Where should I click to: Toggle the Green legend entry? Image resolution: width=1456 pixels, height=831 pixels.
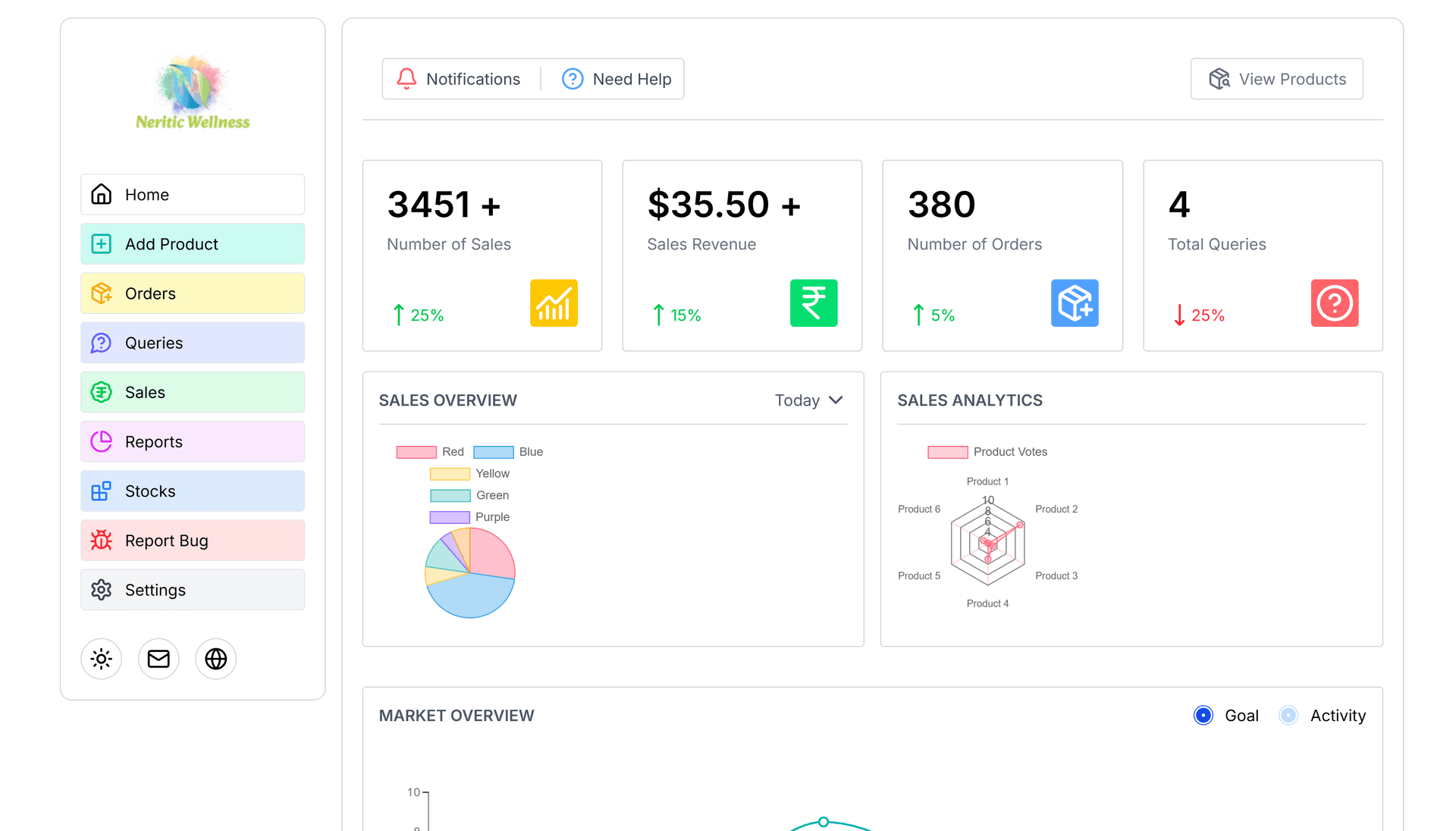(x=469, y=496)
